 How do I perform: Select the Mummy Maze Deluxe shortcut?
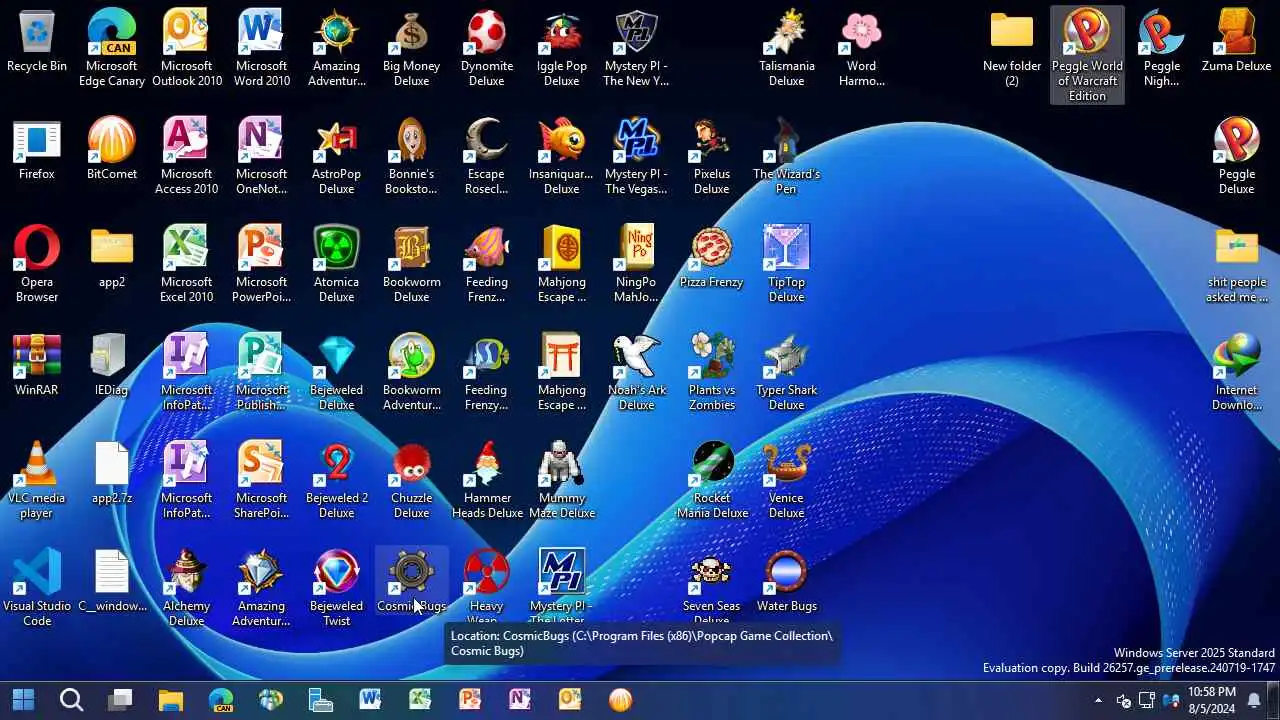coord(562,479)
